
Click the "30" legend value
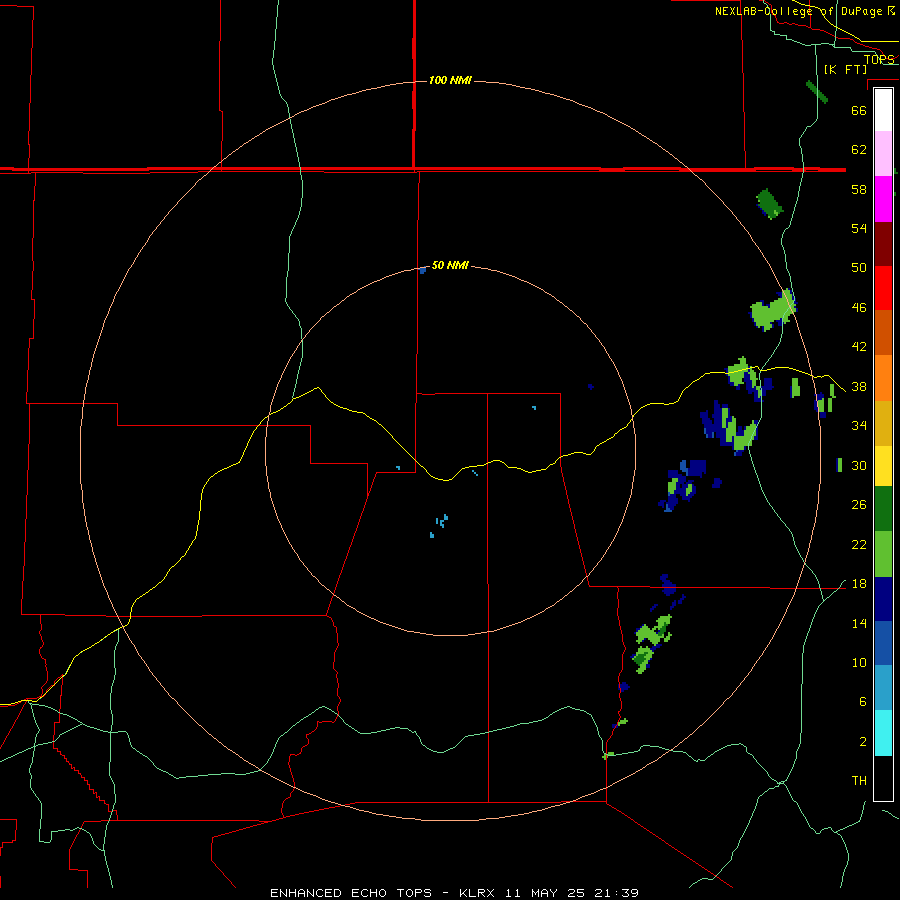point(859,465)
